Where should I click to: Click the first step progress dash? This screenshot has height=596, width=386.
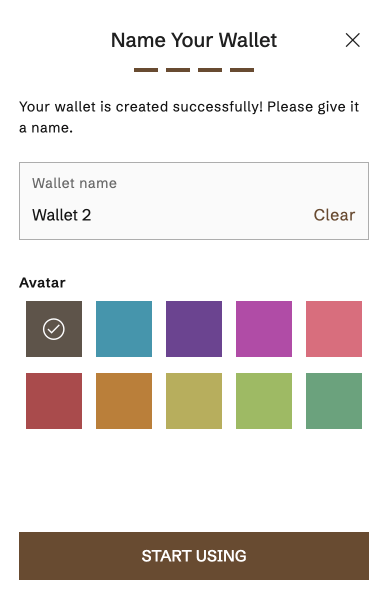146,70
